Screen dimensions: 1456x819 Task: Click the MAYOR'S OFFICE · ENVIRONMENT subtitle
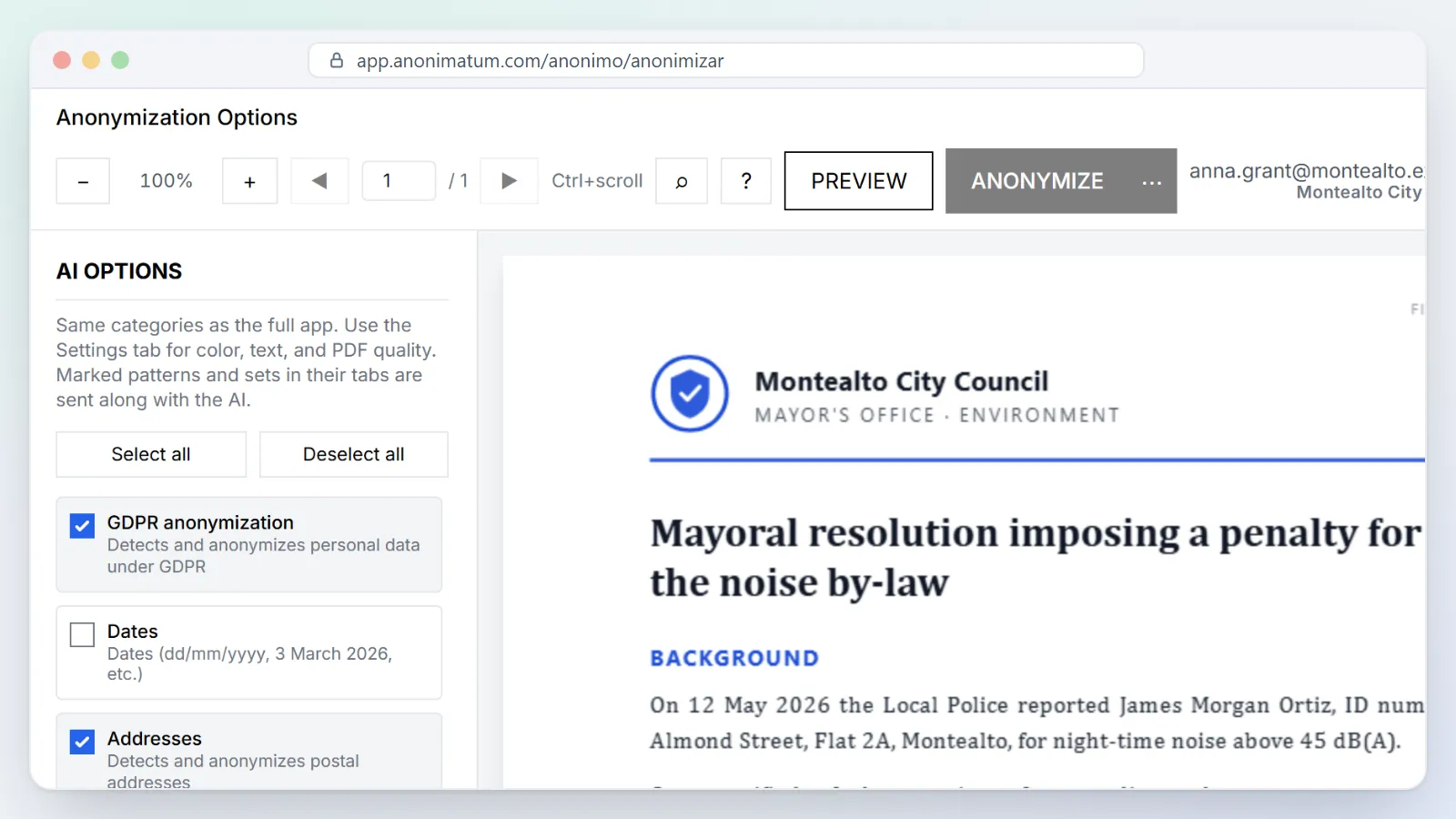[x=937, y=415]
